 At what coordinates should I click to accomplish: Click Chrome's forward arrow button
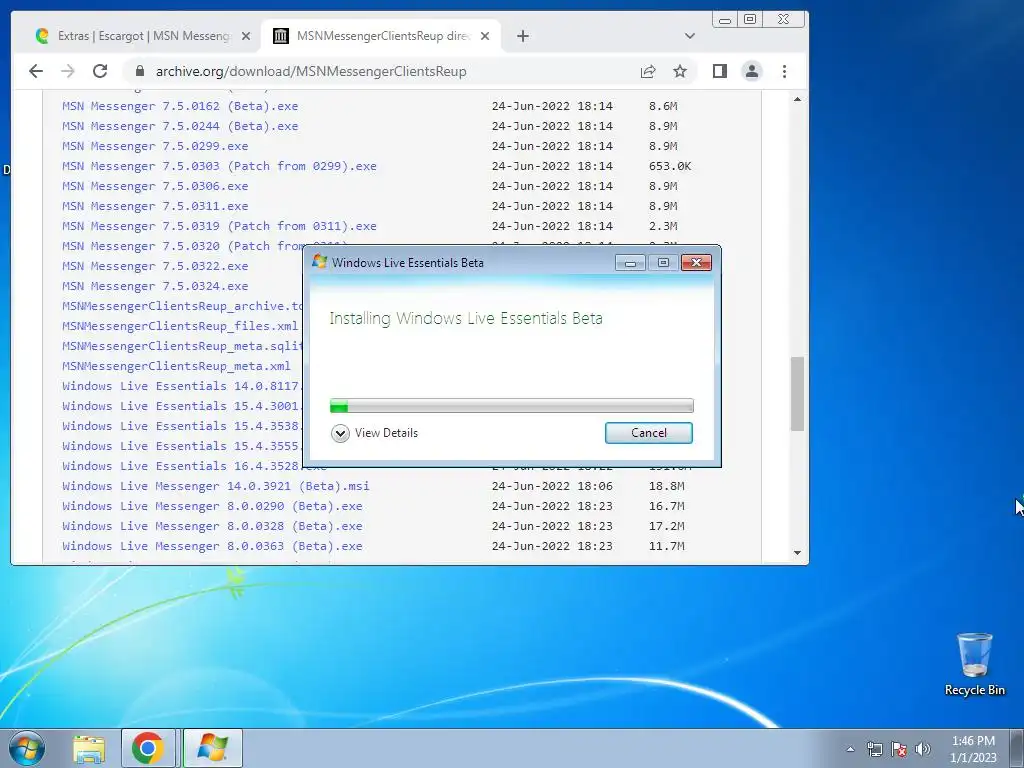pyautogui.click(x=68, y=71)
